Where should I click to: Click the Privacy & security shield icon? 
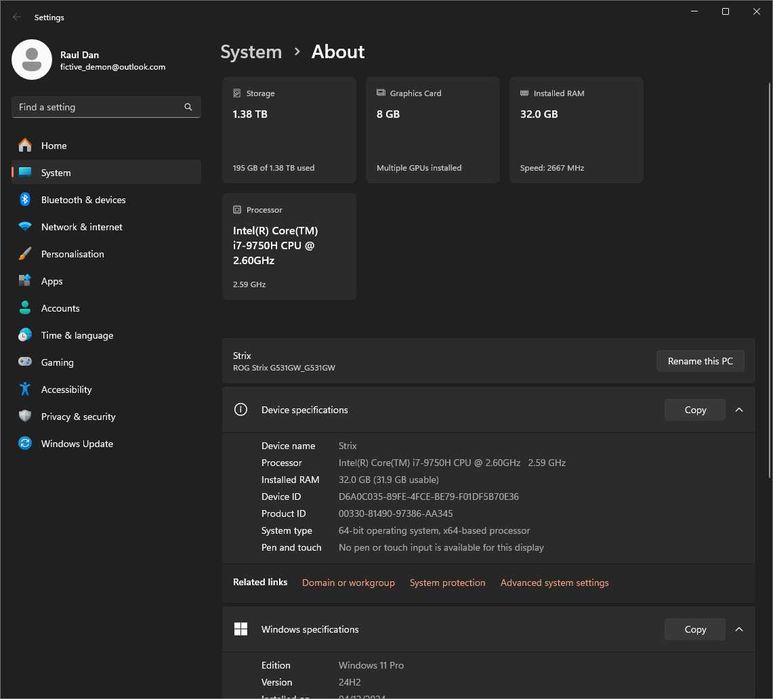25,416
